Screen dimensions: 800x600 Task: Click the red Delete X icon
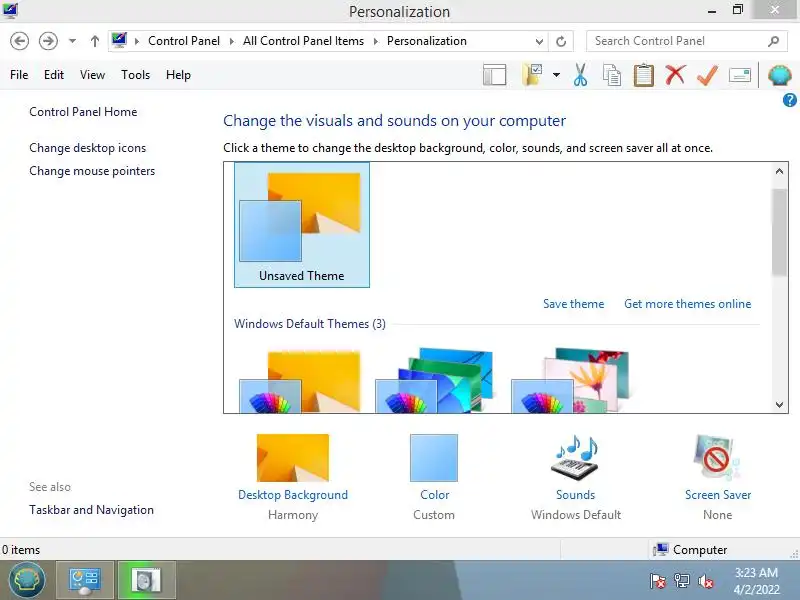coord(675,75)
